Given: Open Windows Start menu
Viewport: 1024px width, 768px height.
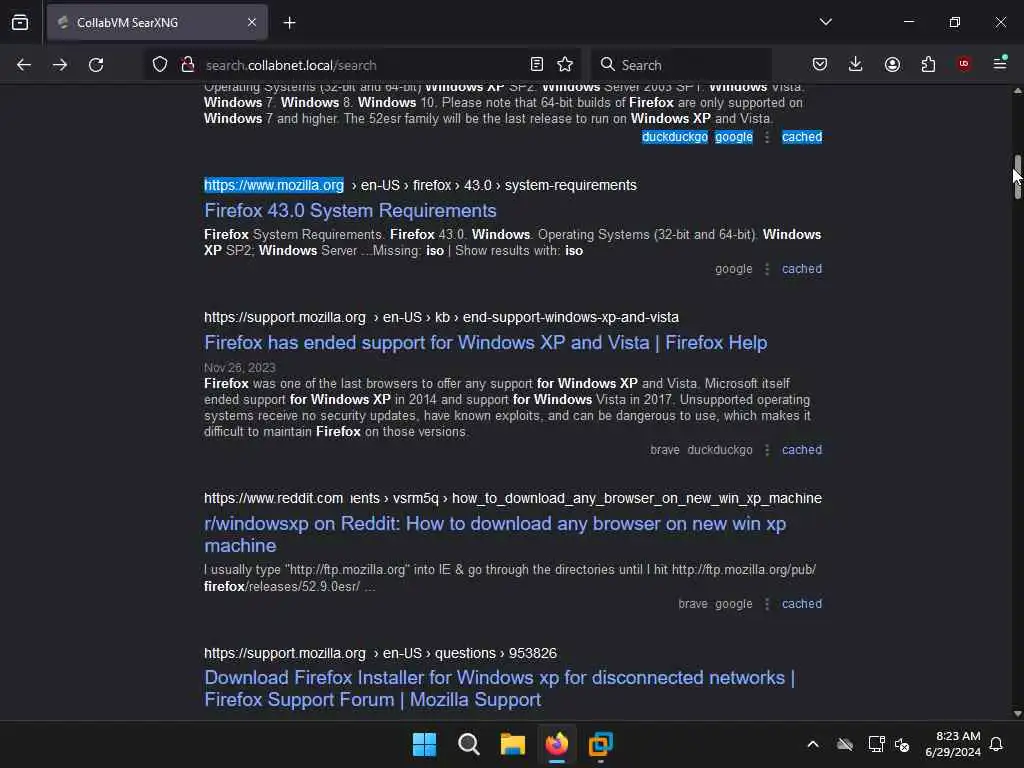Looking at the screenshot, I should click(x=424, y=744).
